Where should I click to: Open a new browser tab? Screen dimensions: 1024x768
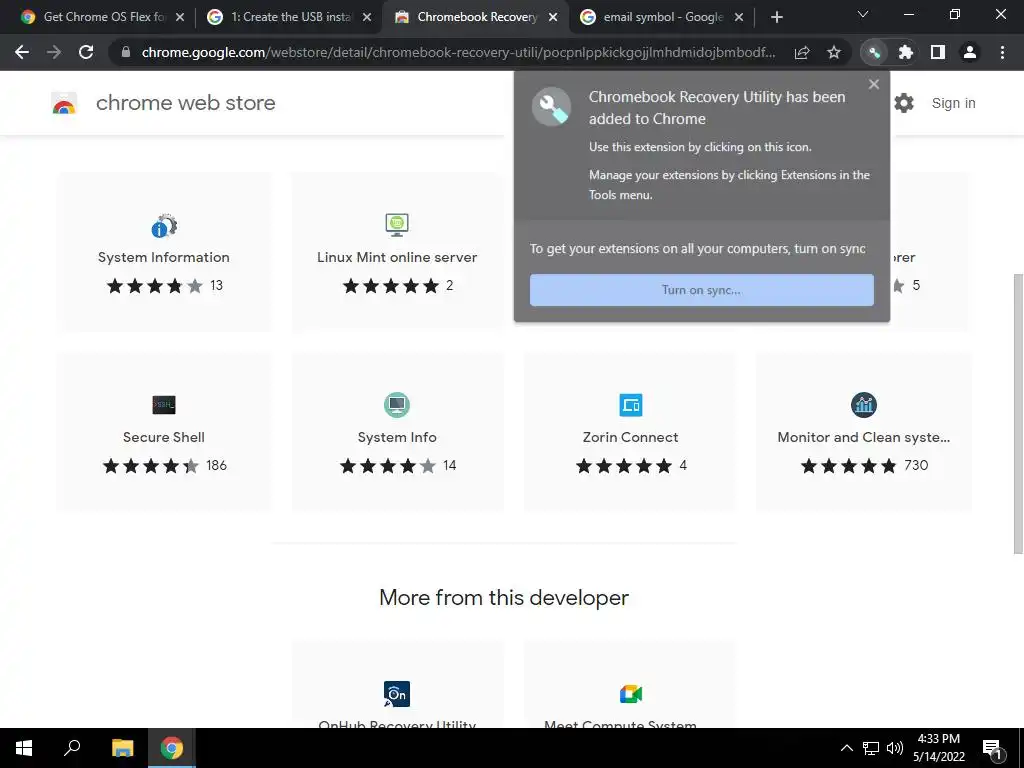[776, 17]
